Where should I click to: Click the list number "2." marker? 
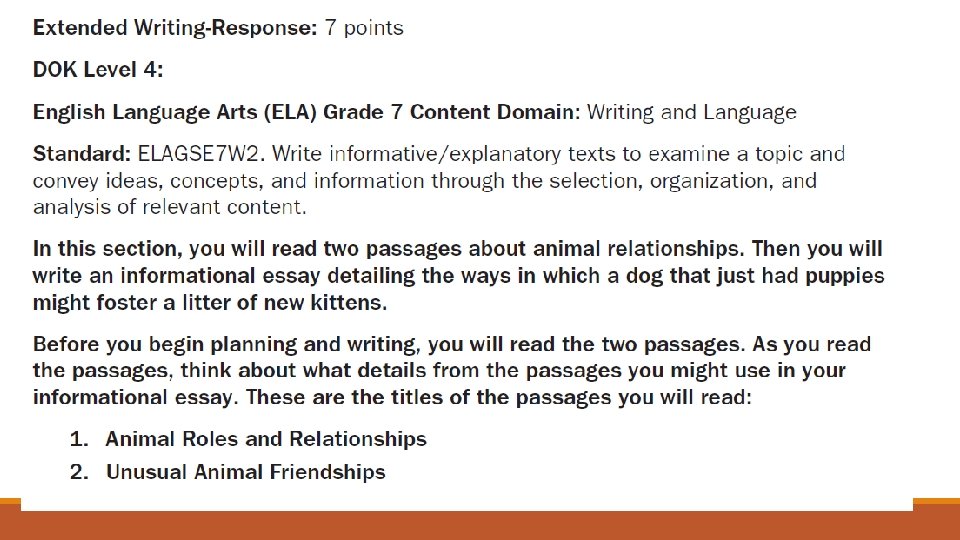point(81,472)
